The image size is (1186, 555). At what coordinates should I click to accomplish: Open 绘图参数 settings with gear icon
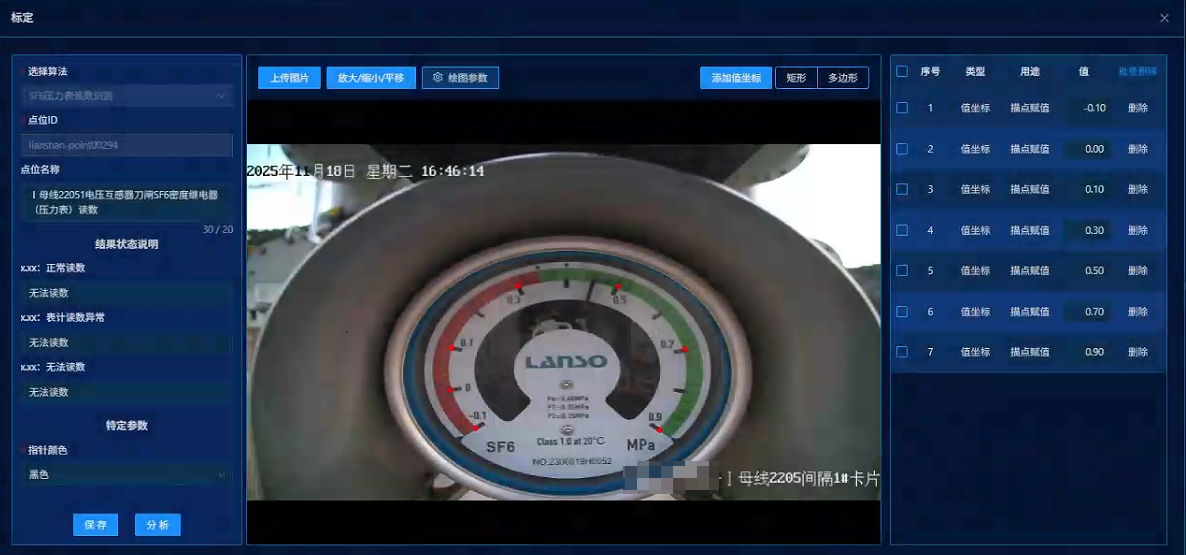click(460, 78)
